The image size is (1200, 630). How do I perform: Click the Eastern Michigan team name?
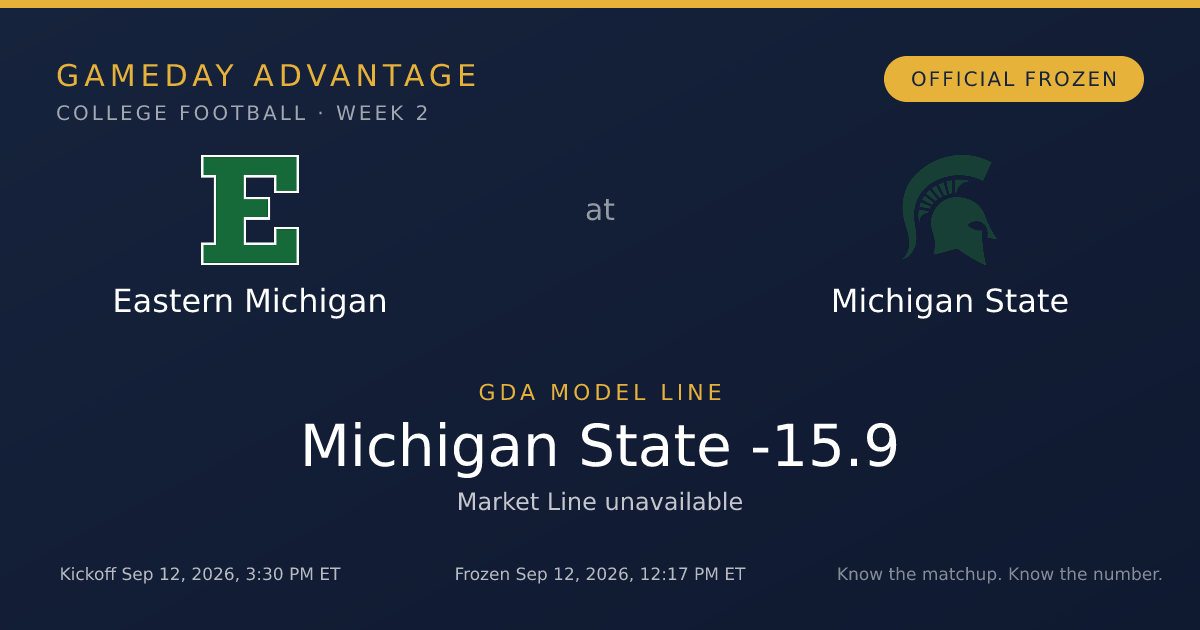250,301
